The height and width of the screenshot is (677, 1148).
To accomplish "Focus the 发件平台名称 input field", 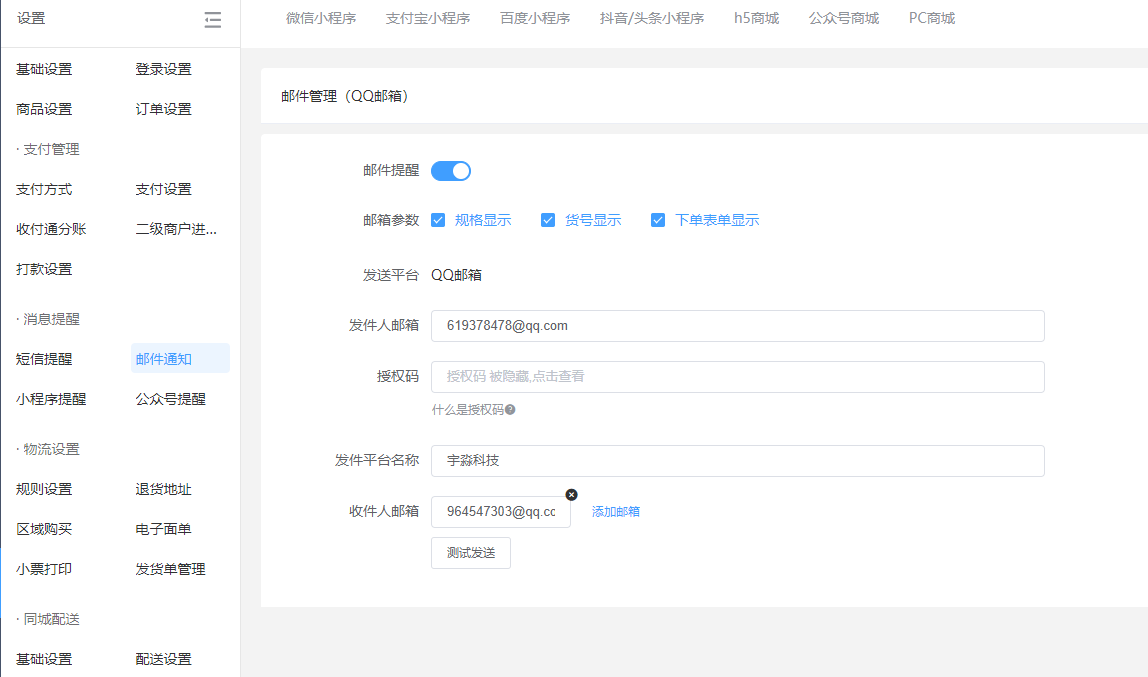I will pos(737,461).
